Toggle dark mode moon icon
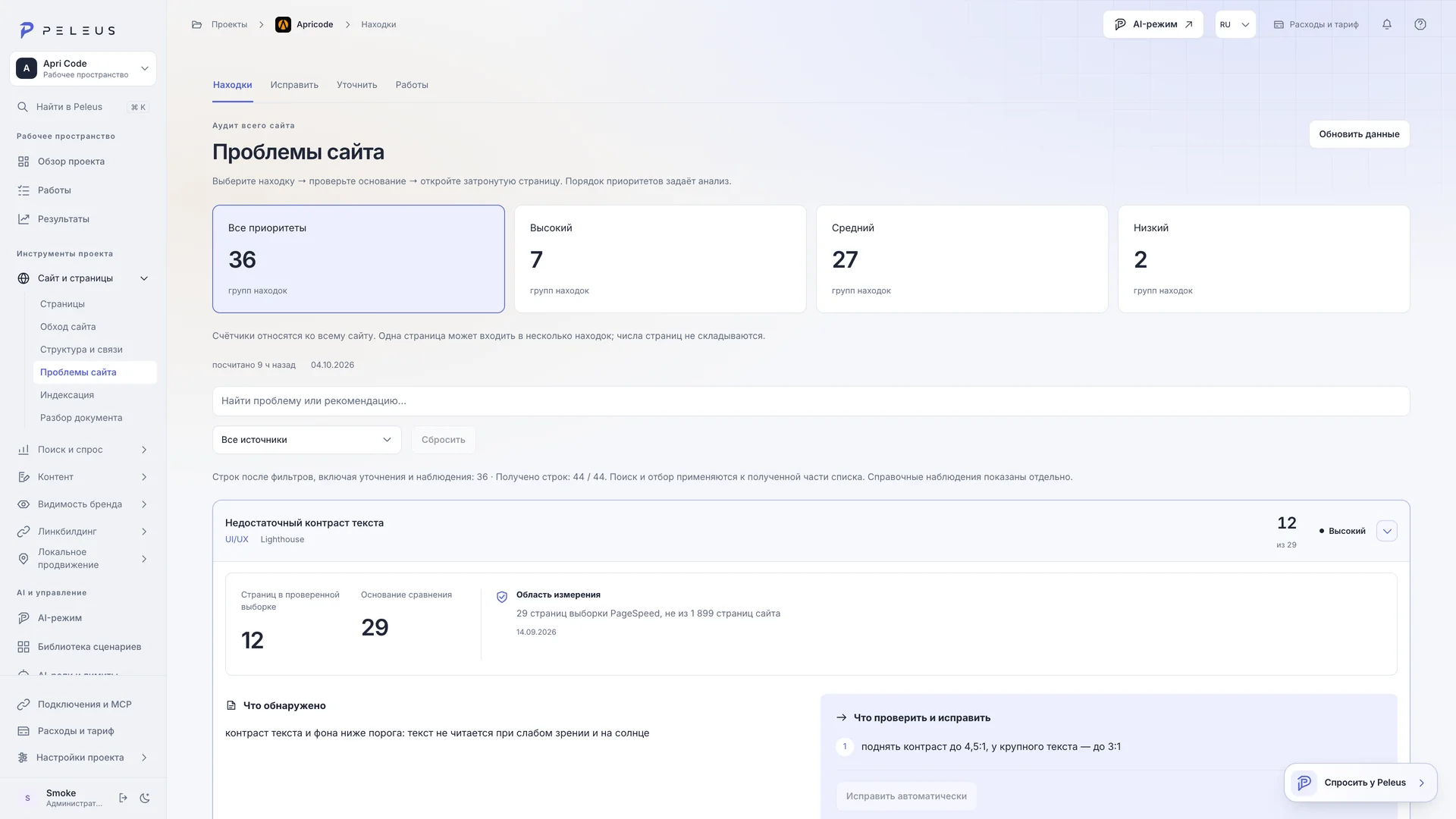The image size is (1456, 819). pos(146,798)
